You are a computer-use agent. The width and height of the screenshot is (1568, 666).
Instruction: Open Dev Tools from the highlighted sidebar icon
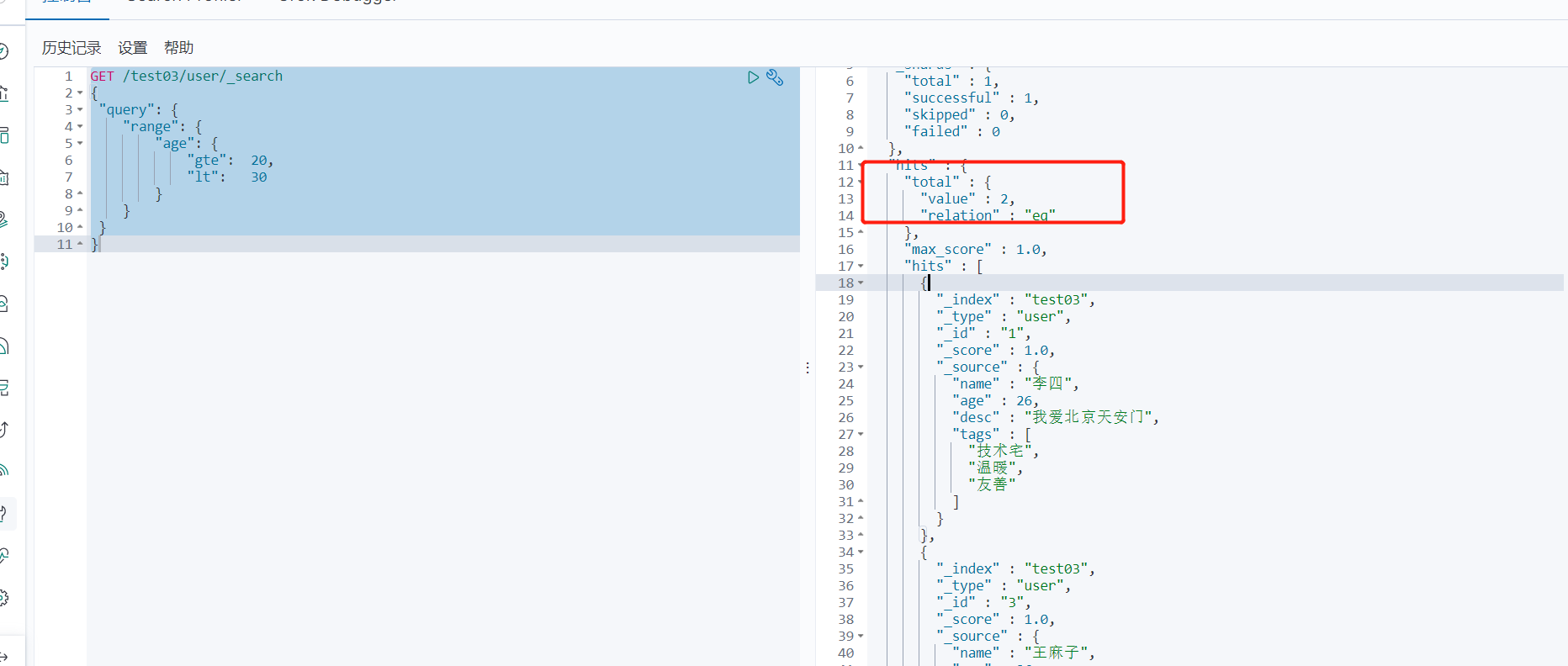tap(4, 513)
